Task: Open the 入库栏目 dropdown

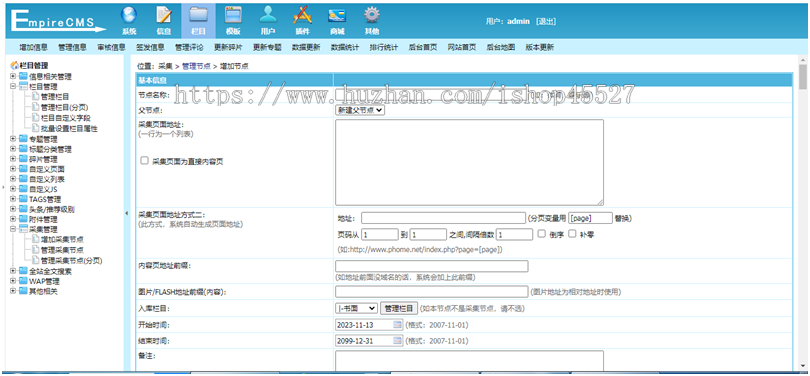Action: [x=356, y=308]
